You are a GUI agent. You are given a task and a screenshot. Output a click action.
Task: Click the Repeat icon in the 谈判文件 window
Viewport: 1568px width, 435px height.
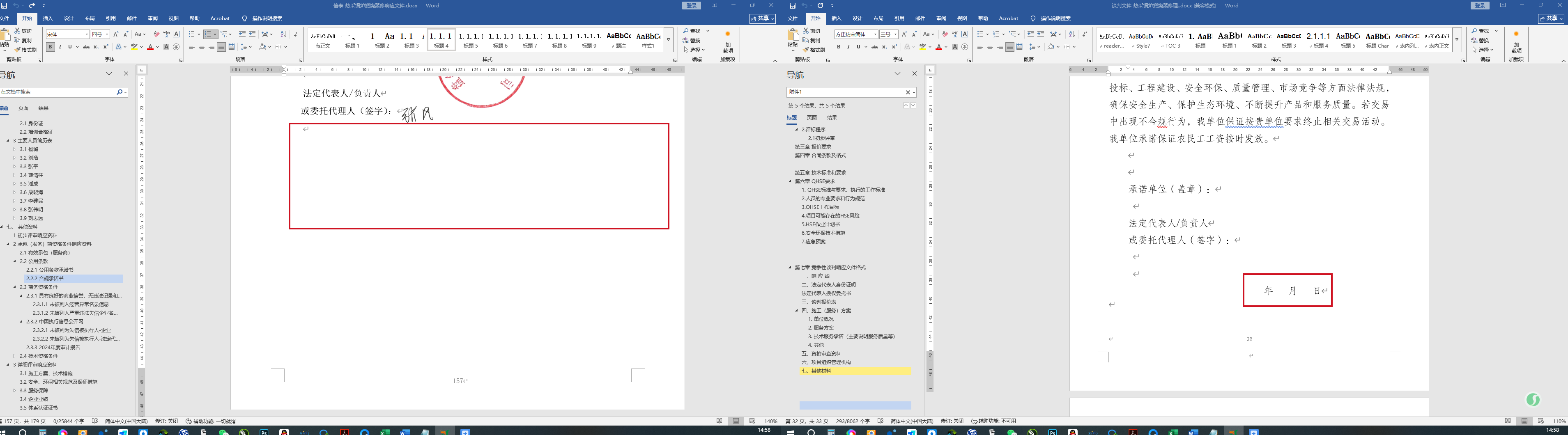pos(820,5)
